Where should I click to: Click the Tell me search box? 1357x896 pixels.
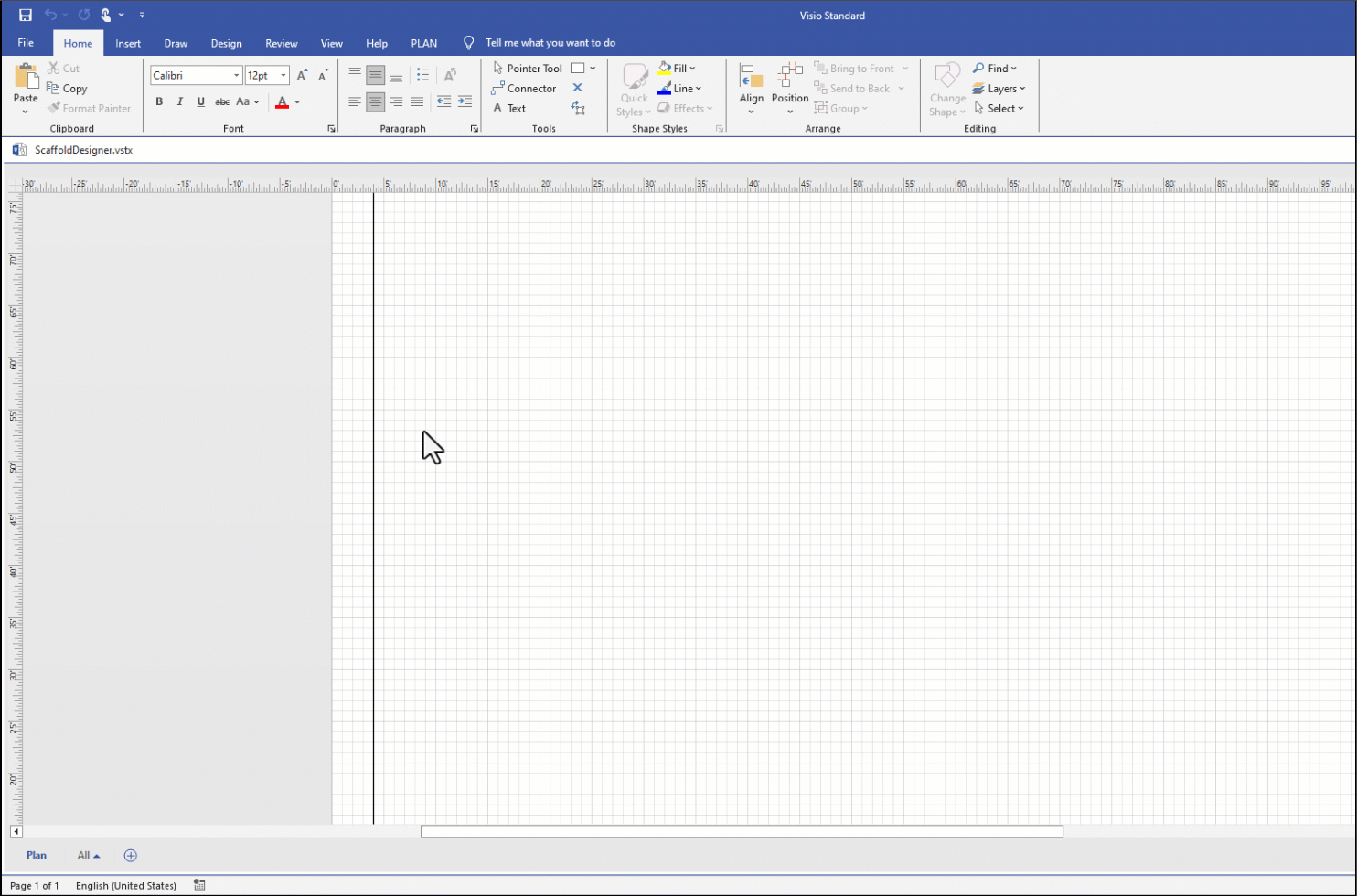click(x=550, y=43)
